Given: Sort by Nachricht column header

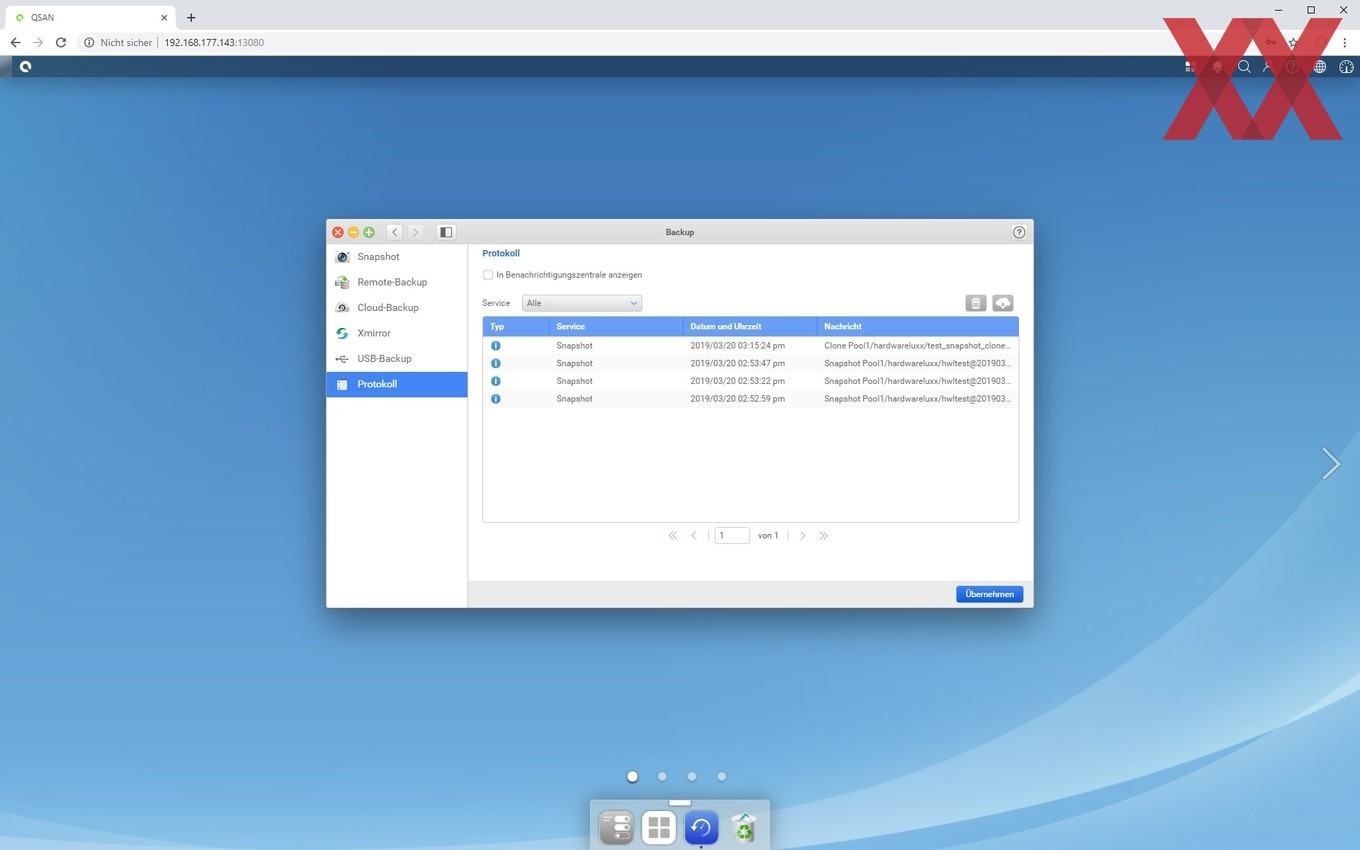Looking at the screenshot, I should click(917, 326).
